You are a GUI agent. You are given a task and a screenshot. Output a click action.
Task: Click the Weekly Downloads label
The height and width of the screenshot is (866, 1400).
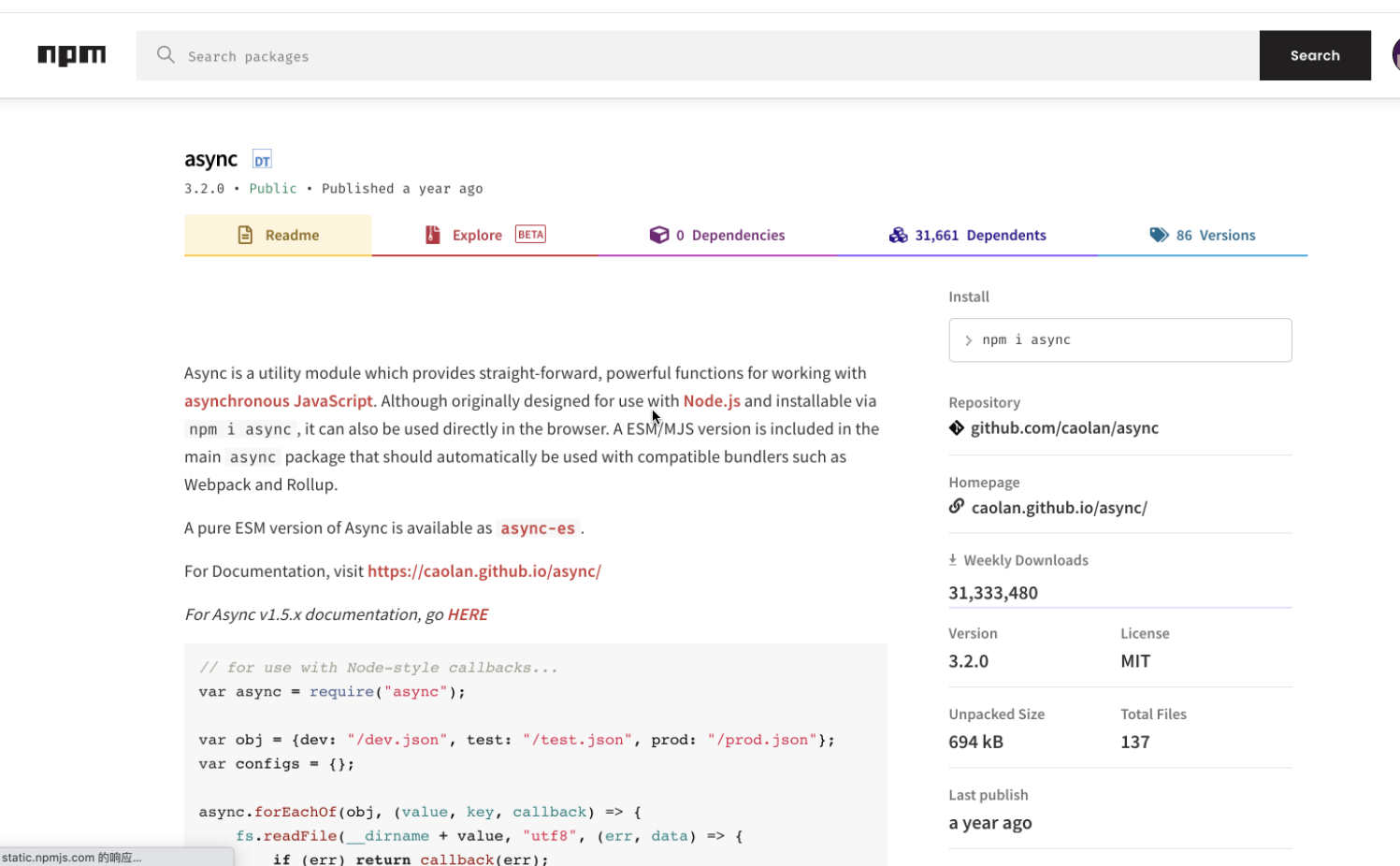1026,560
